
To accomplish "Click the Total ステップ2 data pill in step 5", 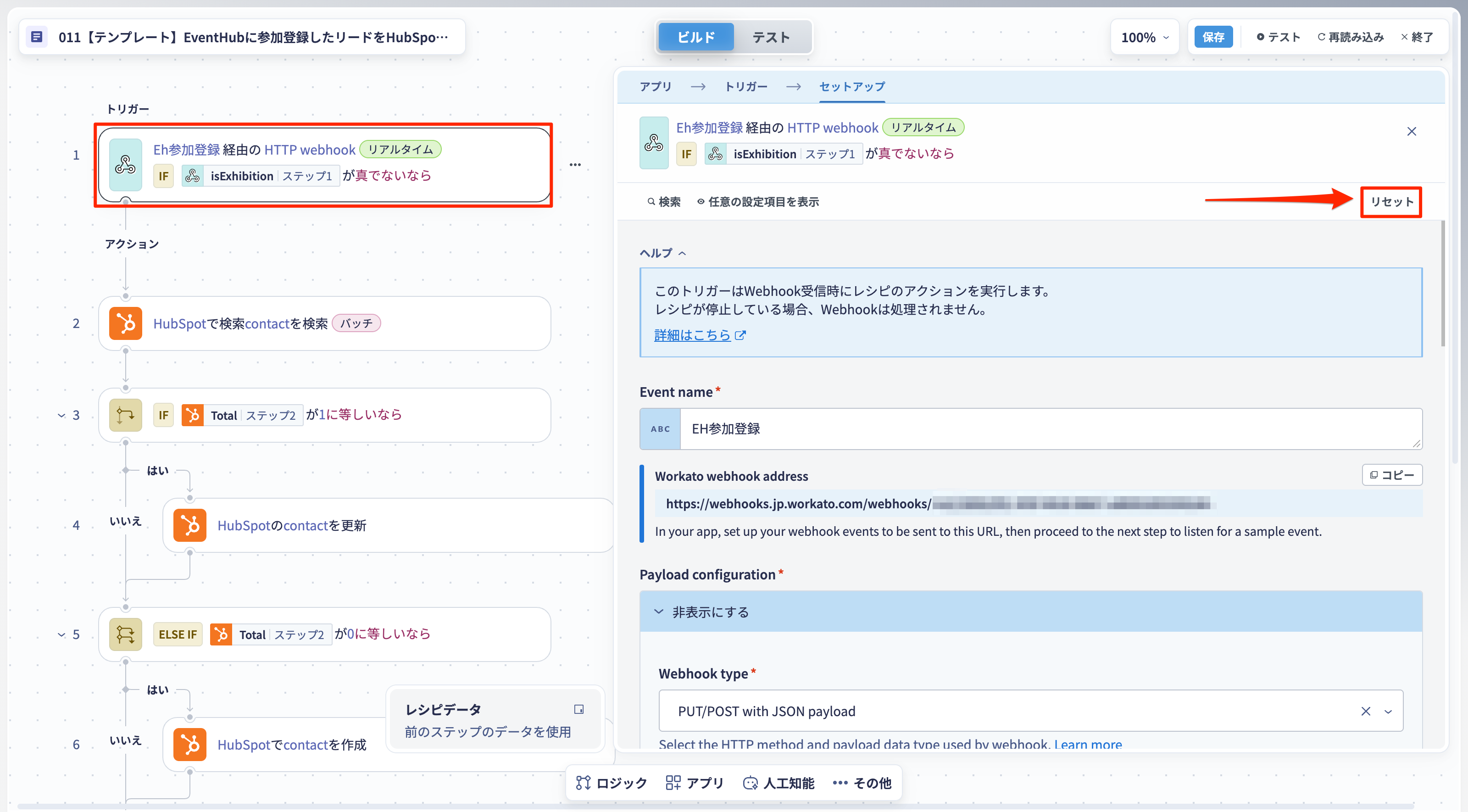I will [271, 634].
